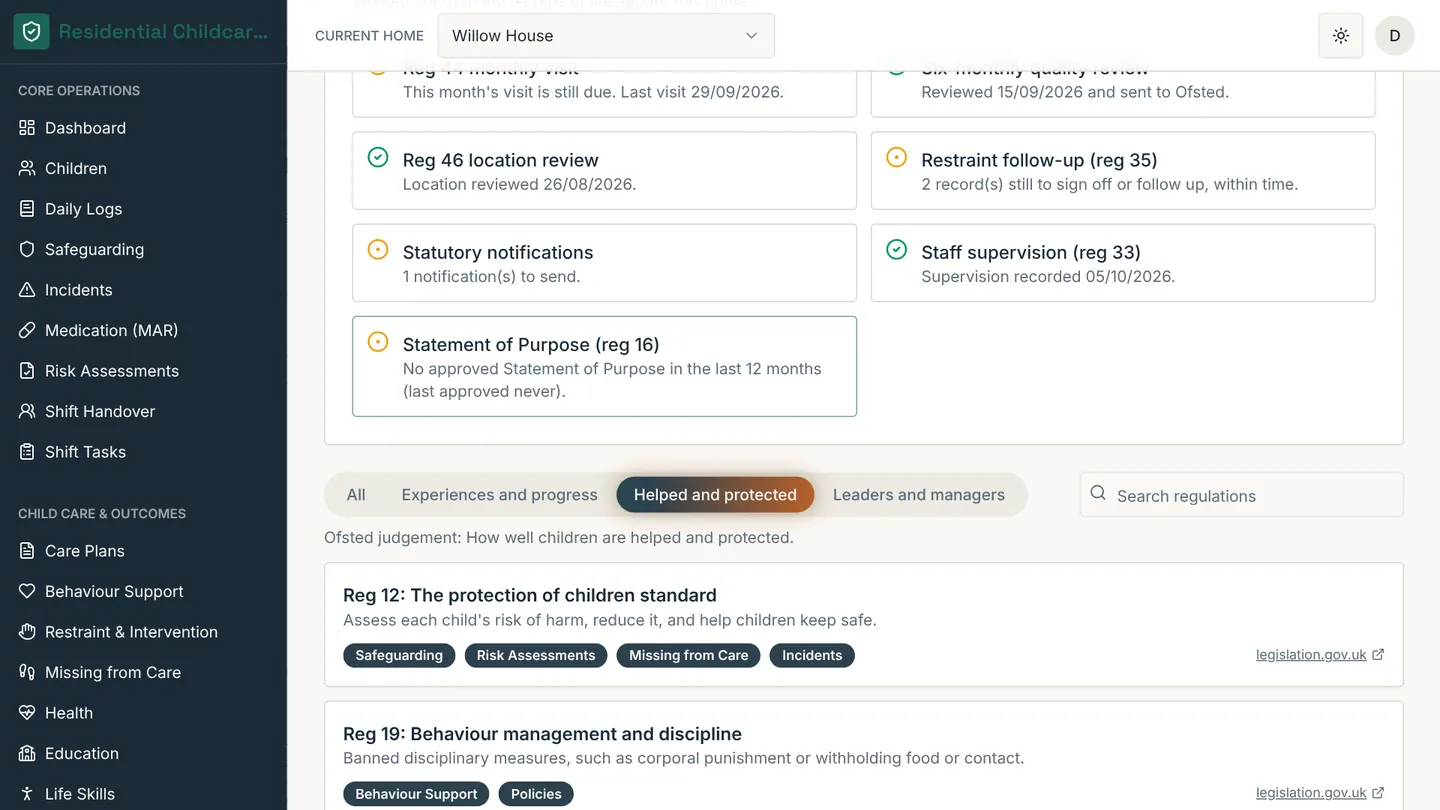Toggle light/dark theme sun button

point(1341,36)
